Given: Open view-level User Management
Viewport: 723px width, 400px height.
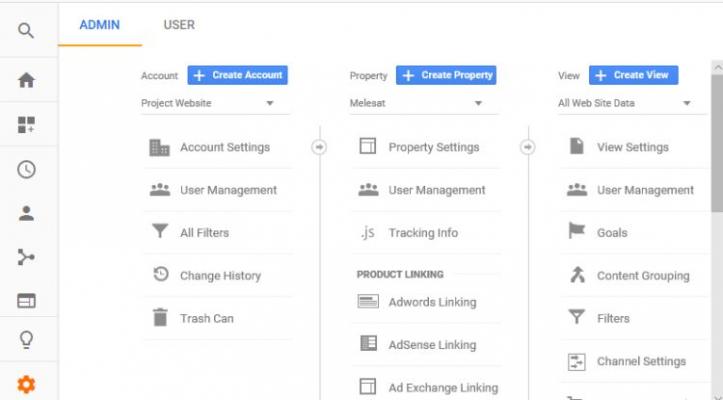Looking at the screenshot, I should point(645,190).
